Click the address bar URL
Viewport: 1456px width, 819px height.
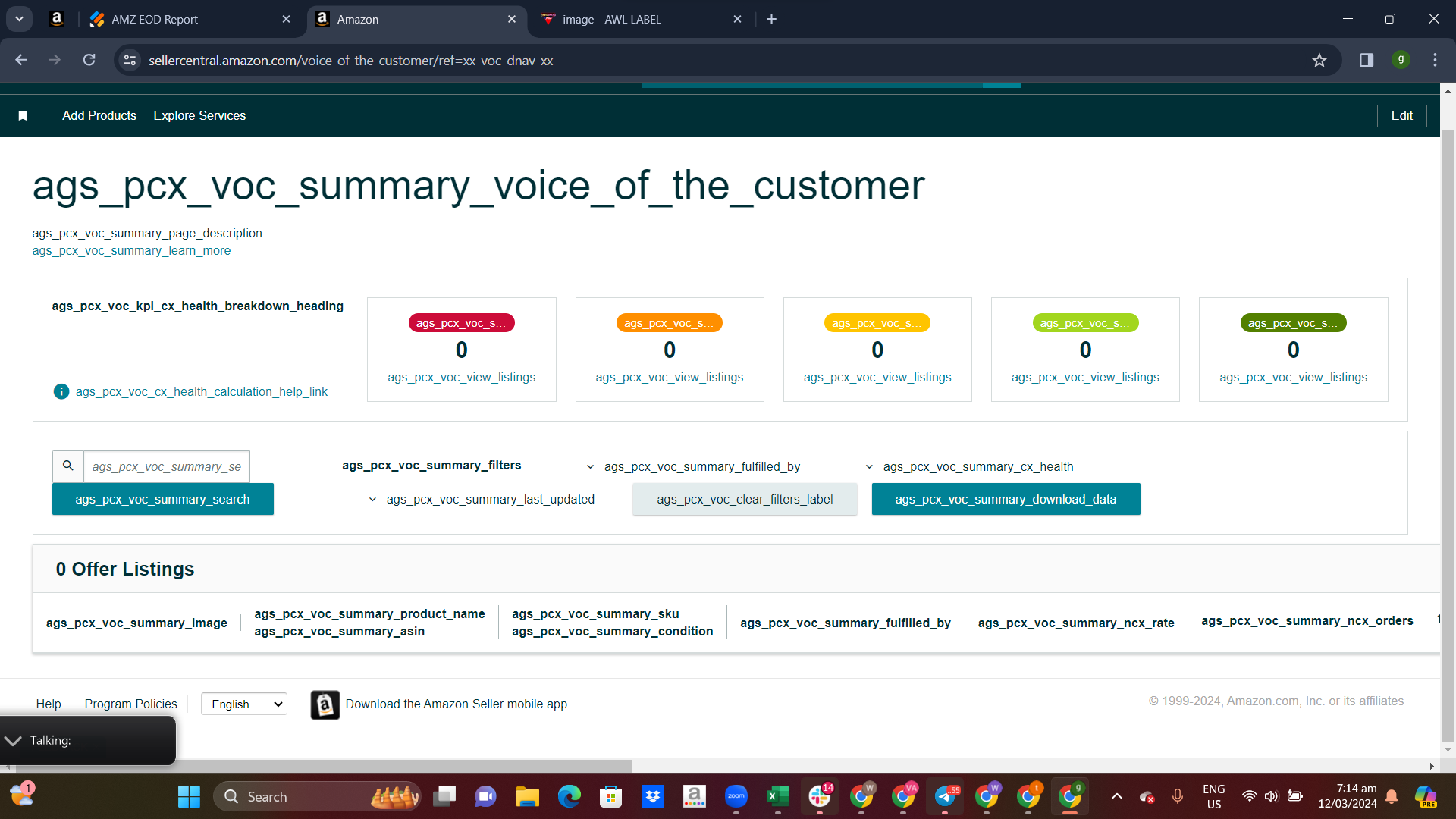(350, 60)
